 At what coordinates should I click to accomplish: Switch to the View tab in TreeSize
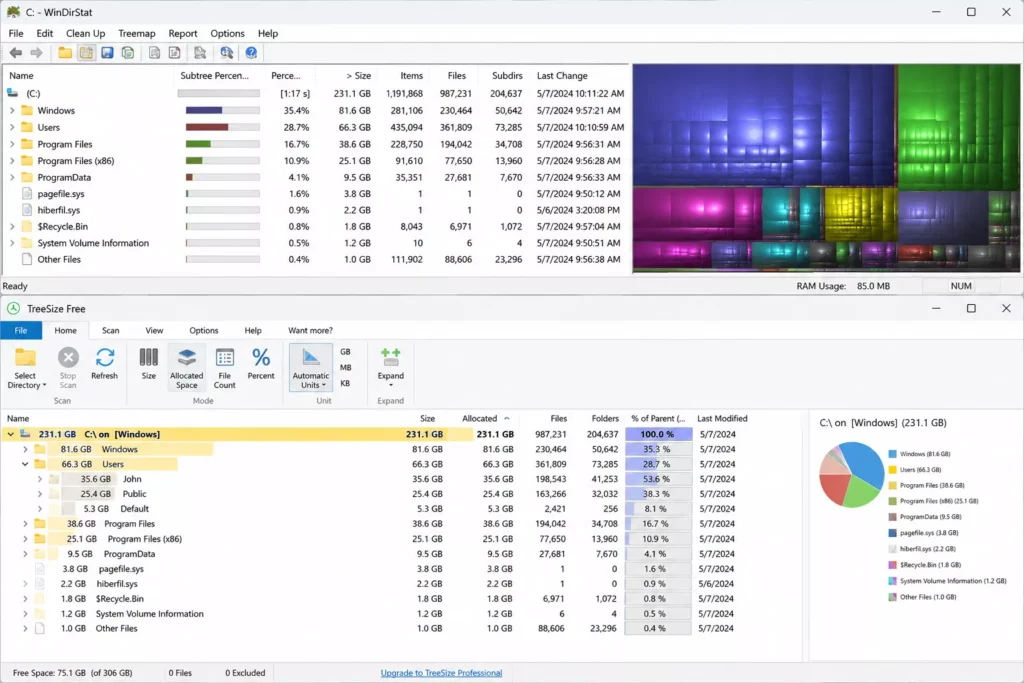tap(154, 330)
